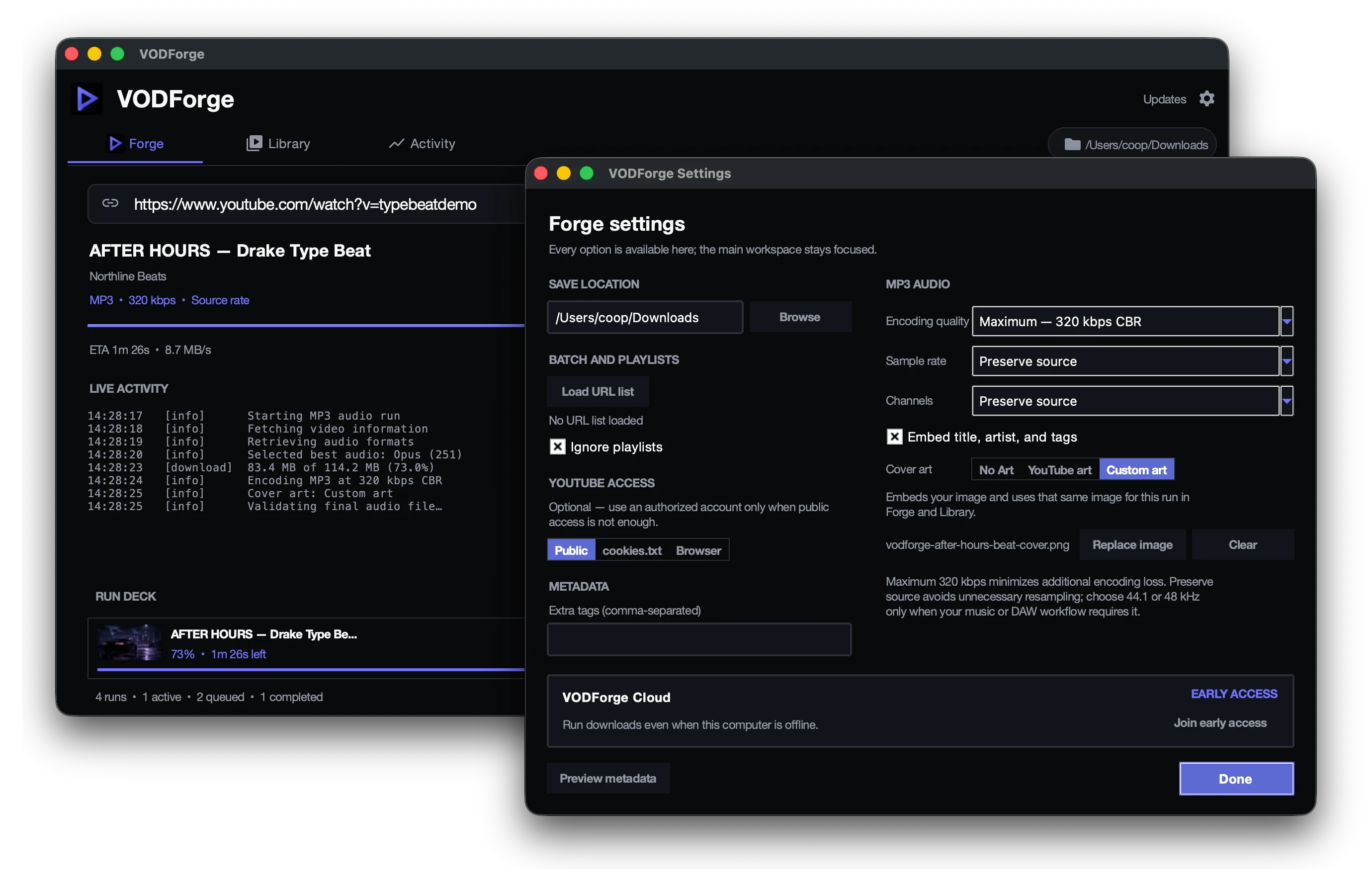Image resolution: width=1372 pixels, height=889 pixels.
Task: Click the 'MP3 • 320 kbps • Source rate' line
Action: tap(170, 300)
